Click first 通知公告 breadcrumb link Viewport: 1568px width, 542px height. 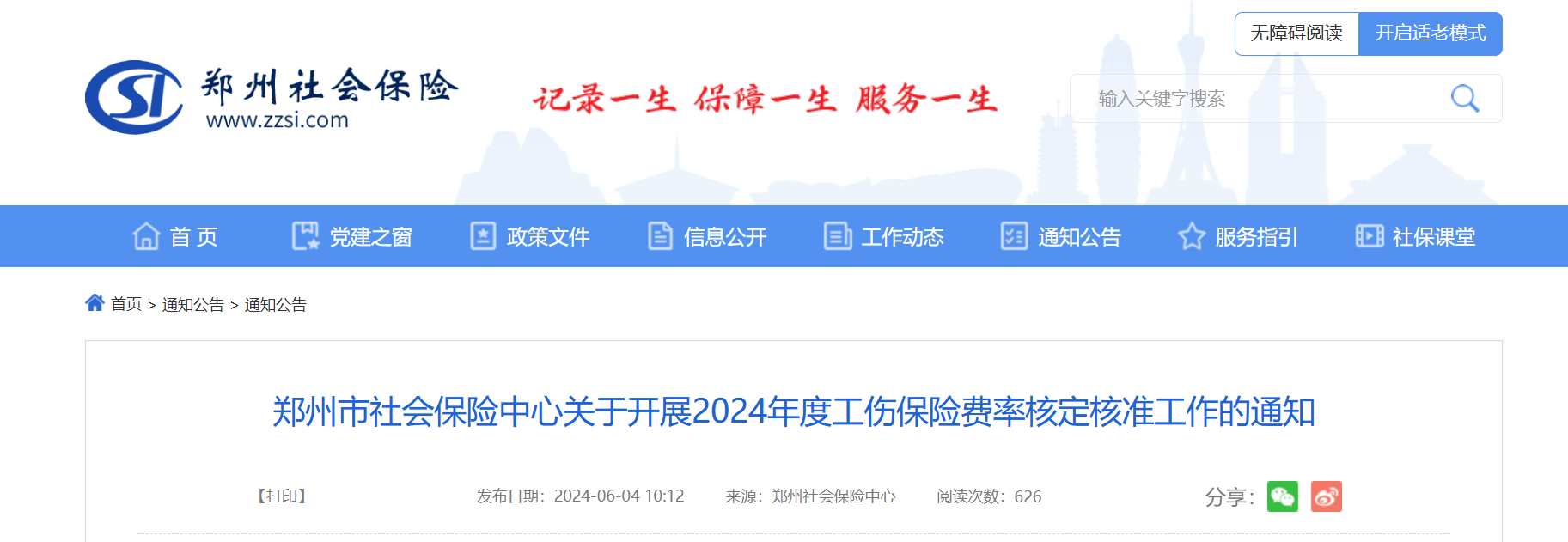192,305
